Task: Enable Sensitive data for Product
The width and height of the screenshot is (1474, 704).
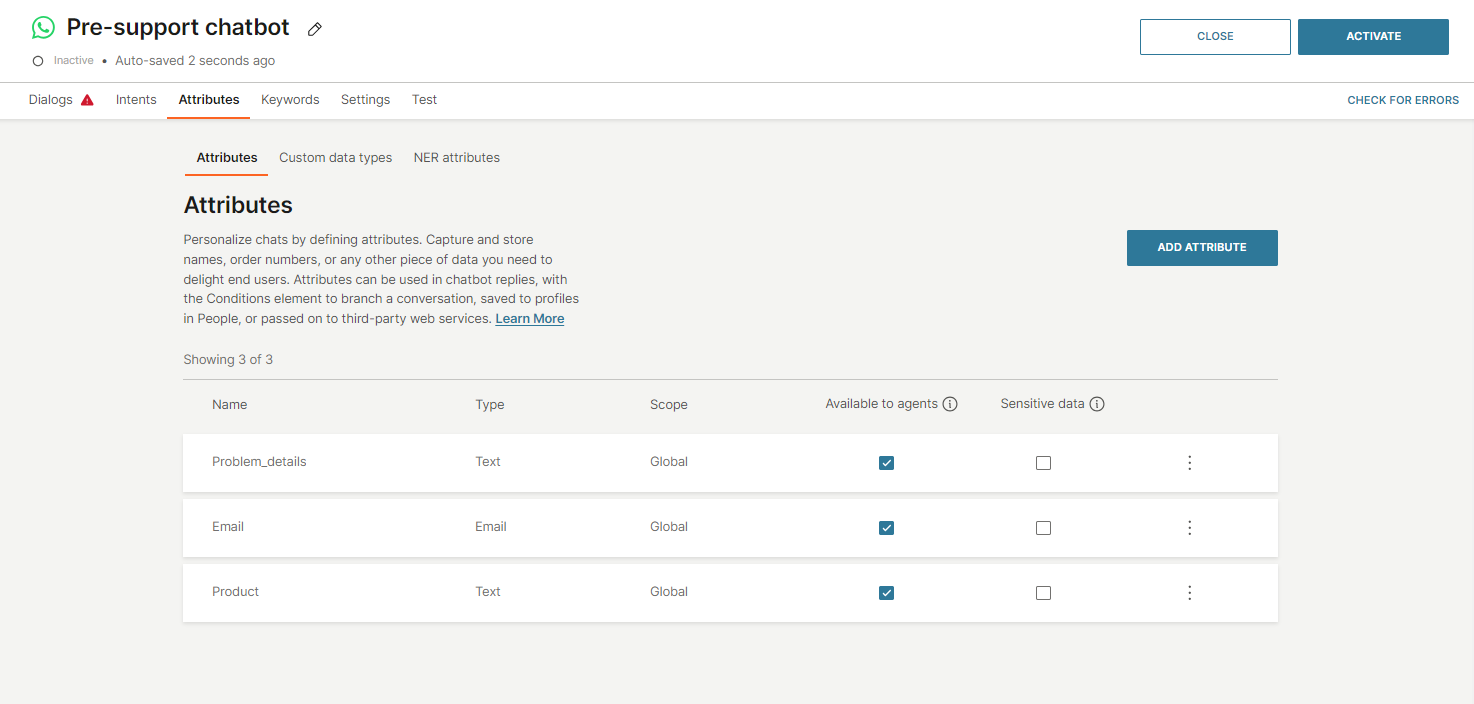Action: tap(1043, 592)
